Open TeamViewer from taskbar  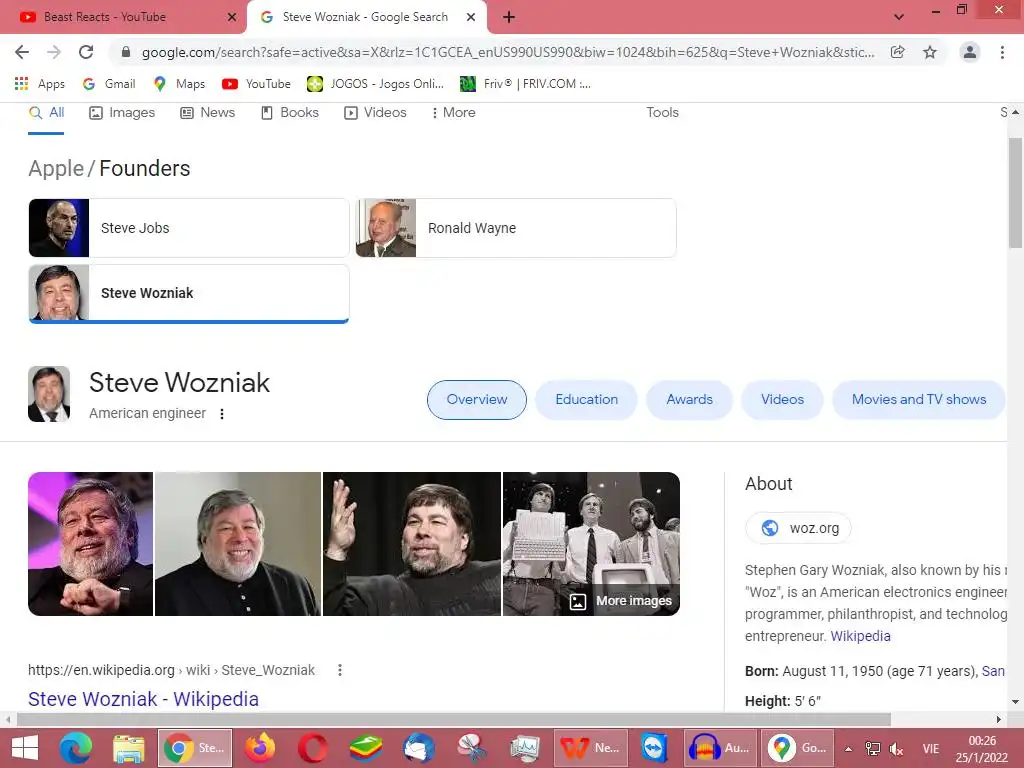[654, 748]
